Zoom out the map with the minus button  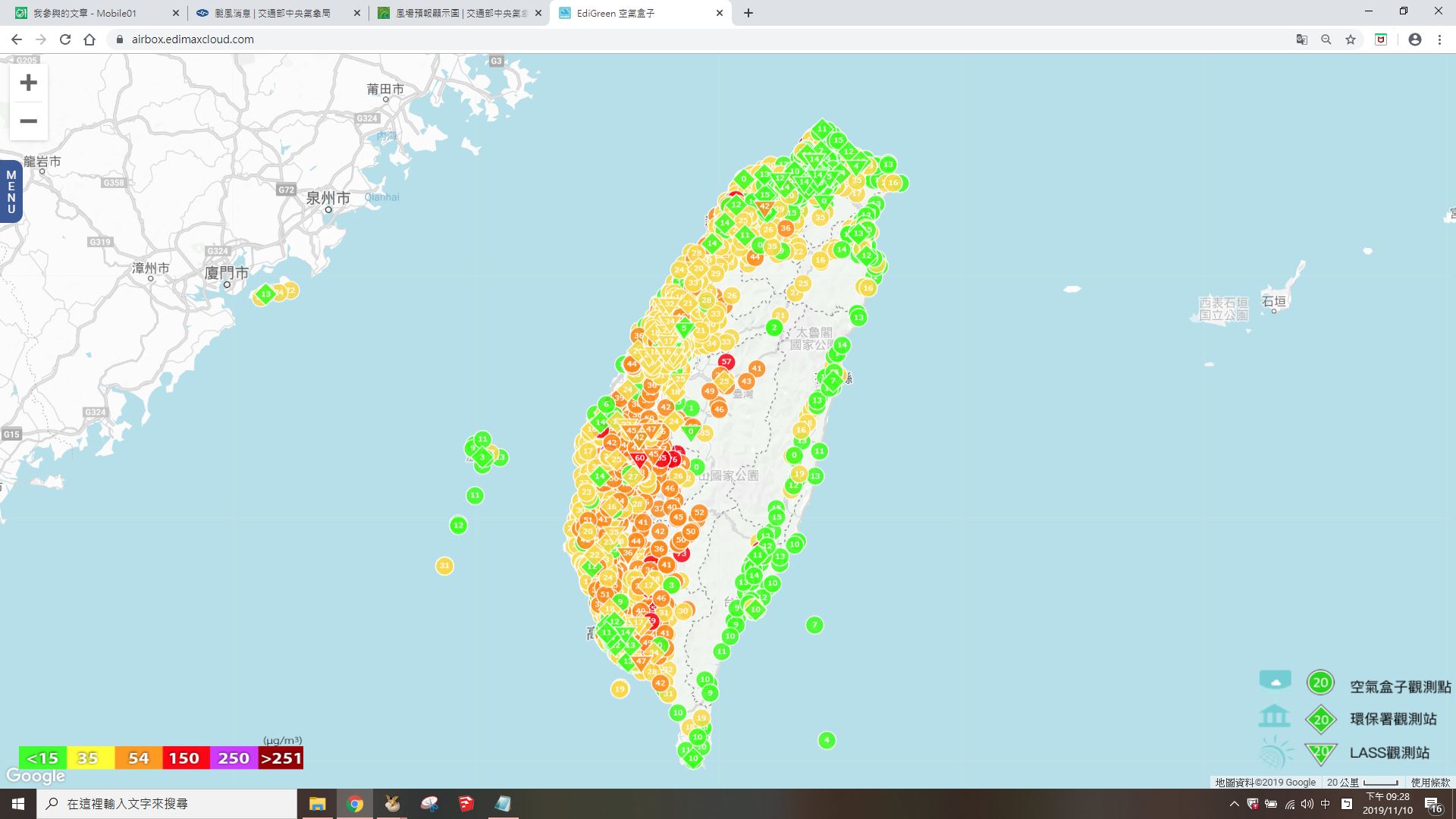click(x=28, y=121)
